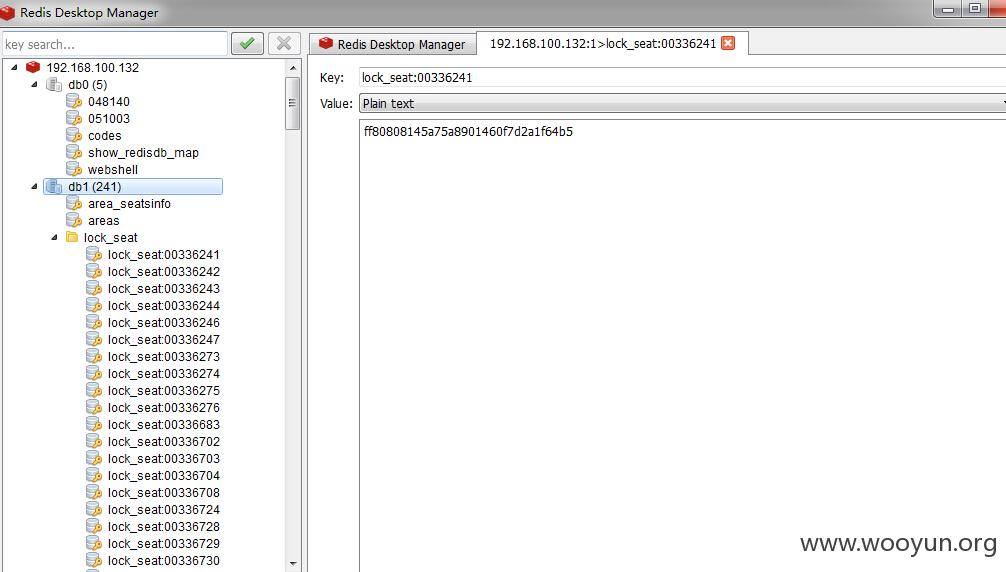Maximize the Redis Desktop Manager window

tap(975, 8)
